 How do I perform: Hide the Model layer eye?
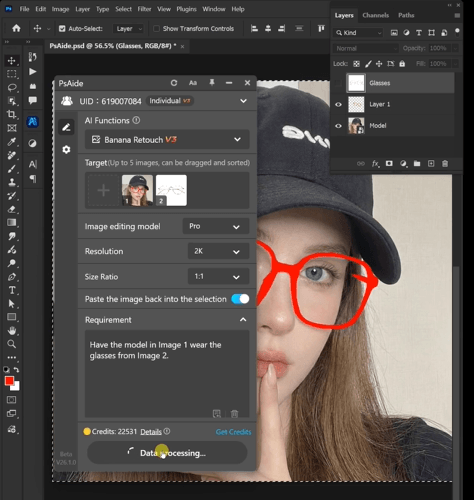point(338,126)
